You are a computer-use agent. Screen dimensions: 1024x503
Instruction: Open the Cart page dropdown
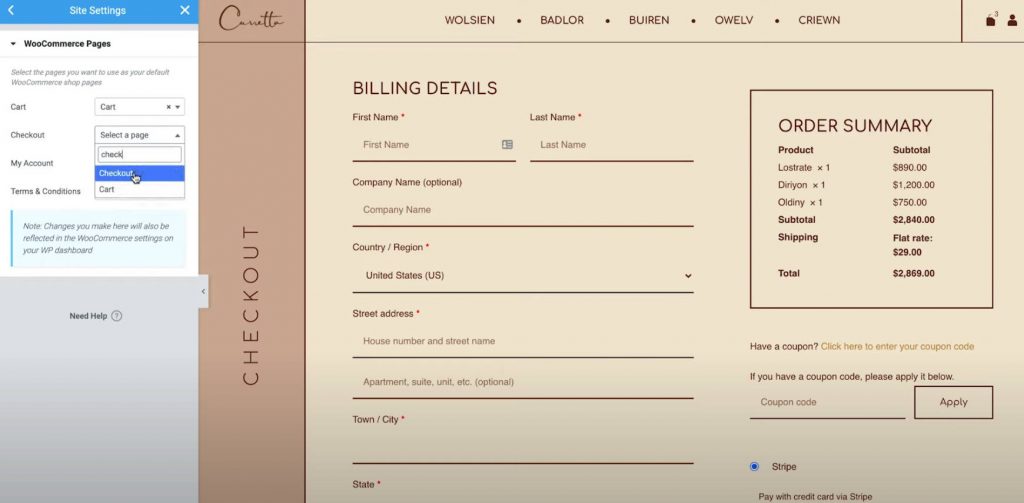178,107
